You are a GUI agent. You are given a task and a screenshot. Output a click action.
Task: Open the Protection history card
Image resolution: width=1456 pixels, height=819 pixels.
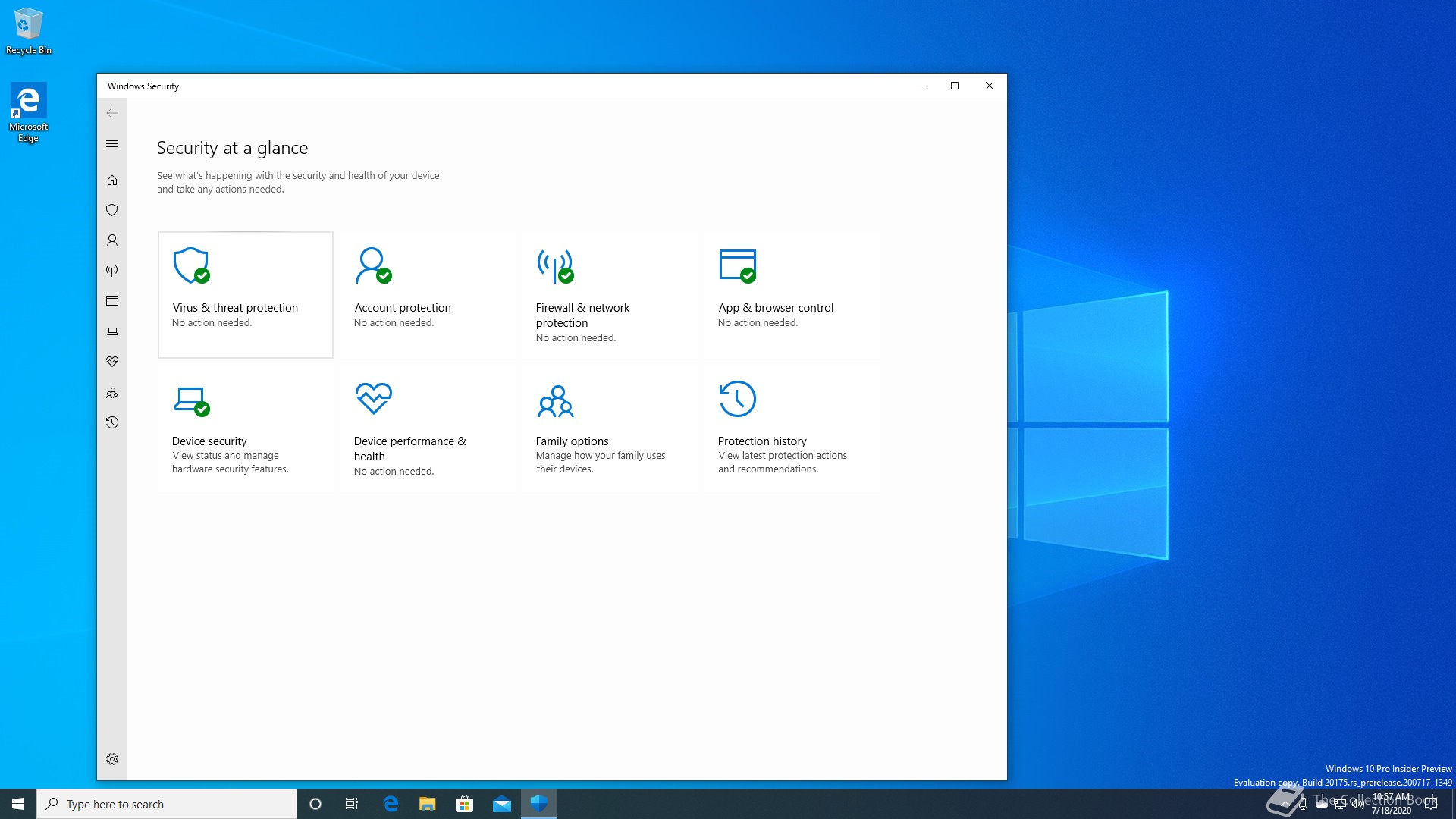click(792, 428)
